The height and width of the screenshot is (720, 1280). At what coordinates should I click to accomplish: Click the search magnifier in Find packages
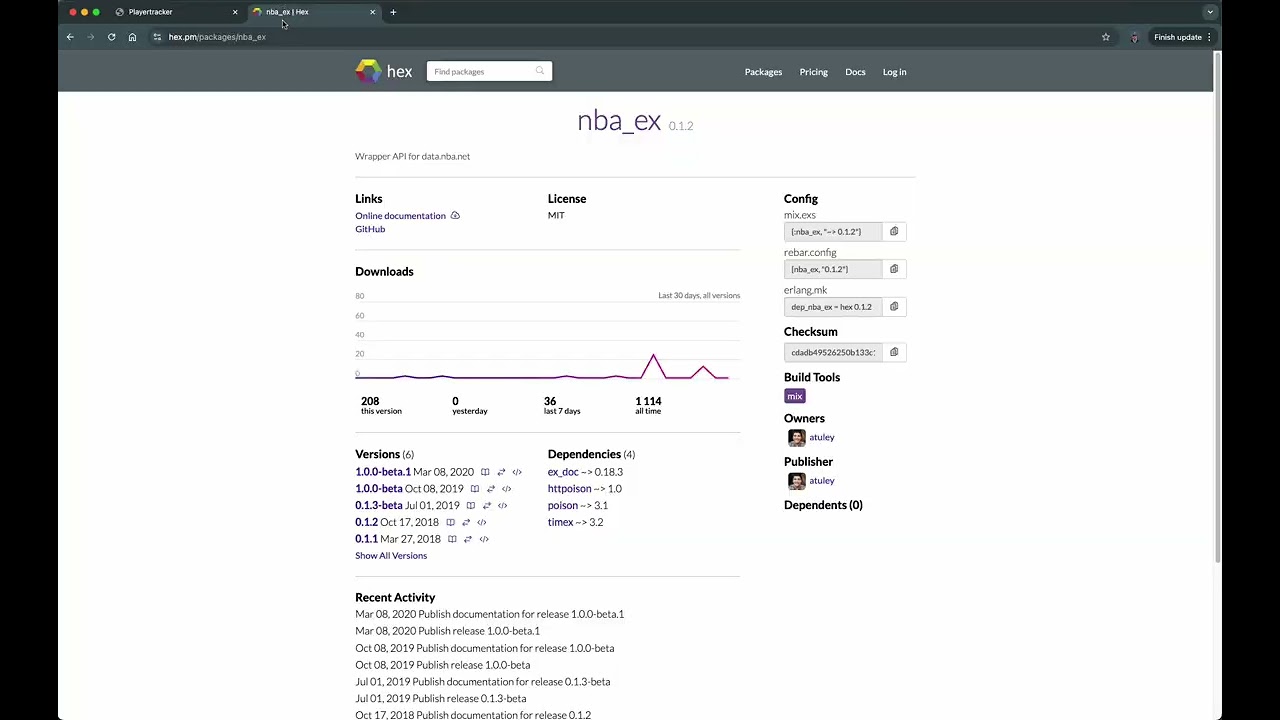tap(540, 71)
